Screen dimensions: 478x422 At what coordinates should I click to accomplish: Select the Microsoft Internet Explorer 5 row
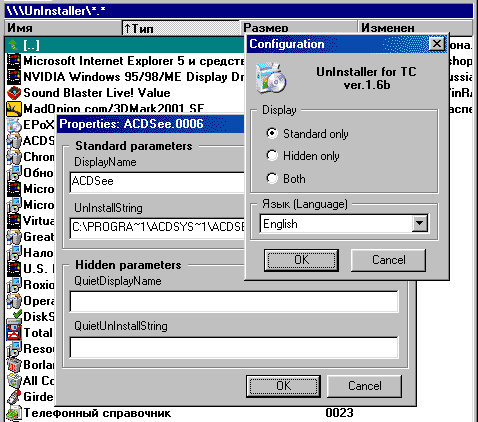coord(125,61)
